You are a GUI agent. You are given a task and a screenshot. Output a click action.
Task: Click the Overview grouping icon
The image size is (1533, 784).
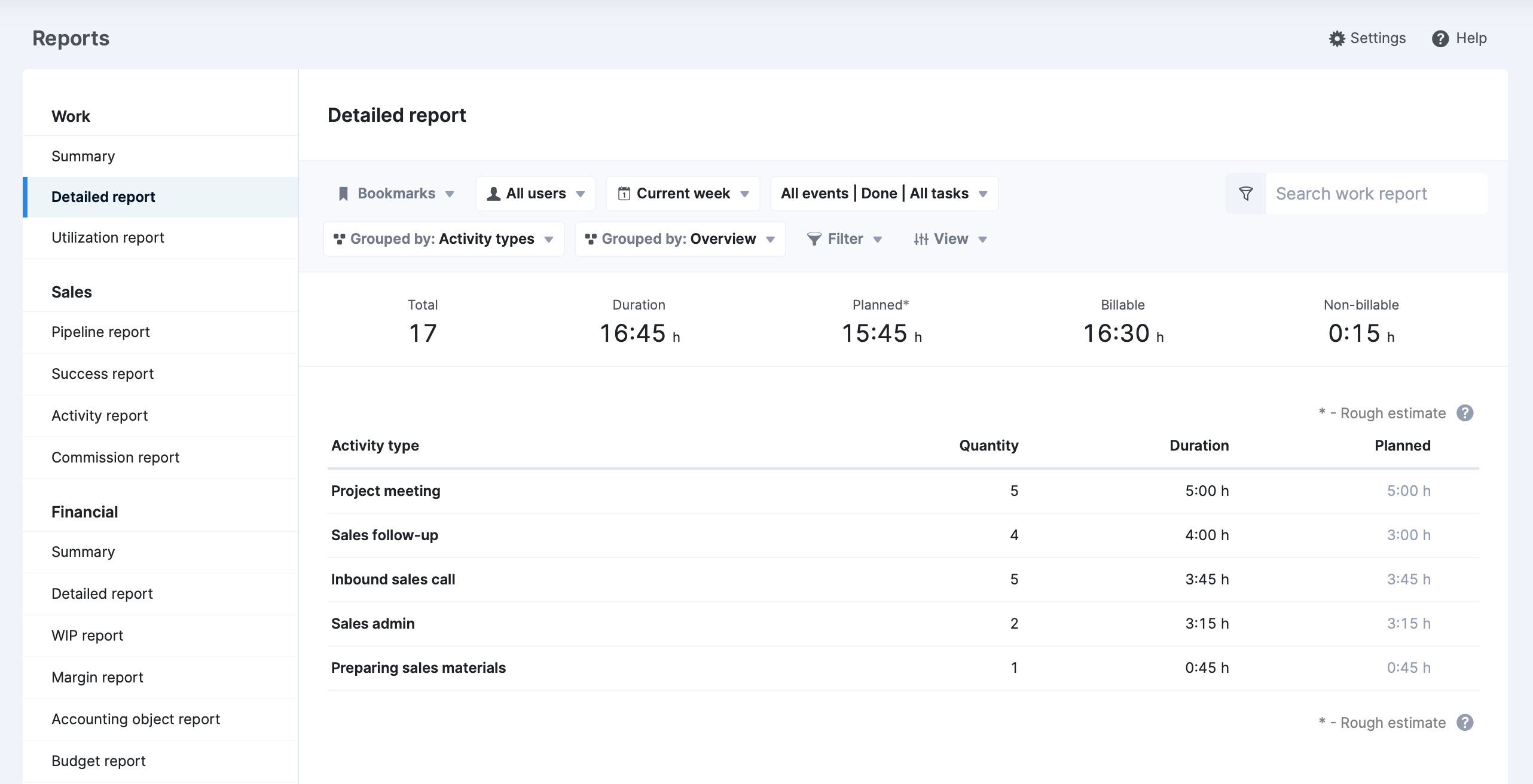pyautogui.click(x=591, y=239)
